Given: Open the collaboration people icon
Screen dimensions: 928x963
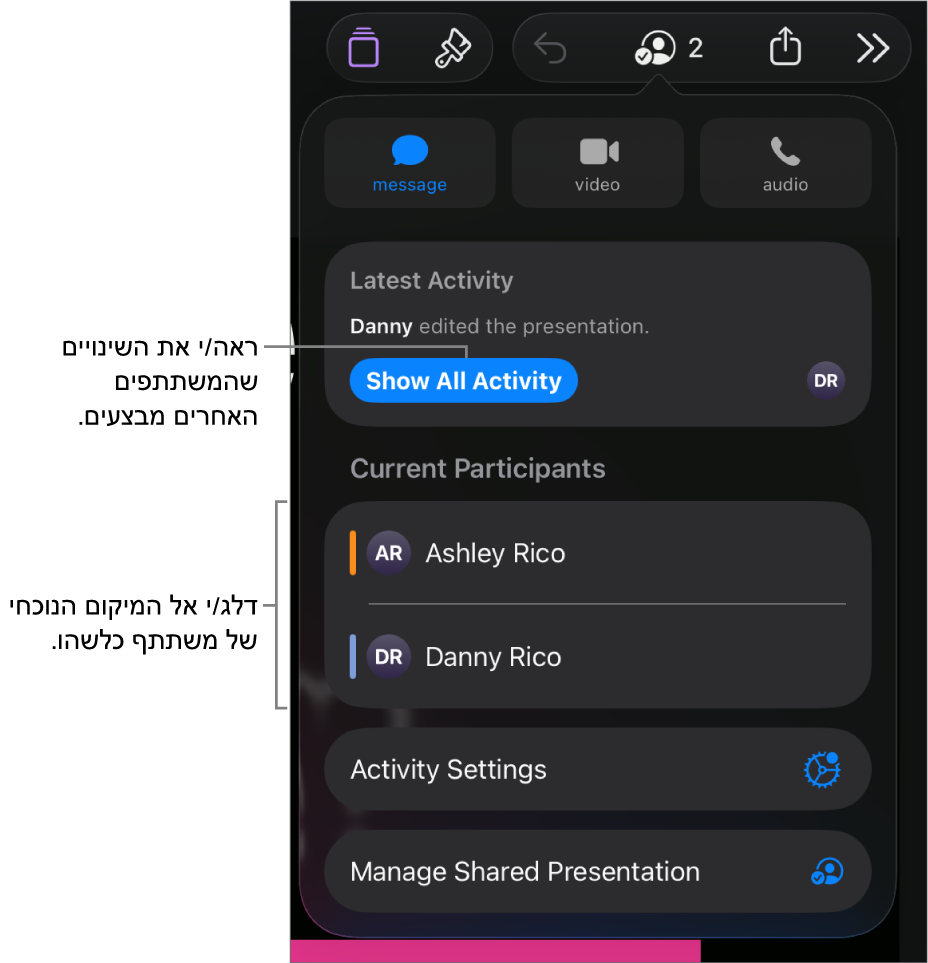Looking at the screenshot, I should (655, 48).
